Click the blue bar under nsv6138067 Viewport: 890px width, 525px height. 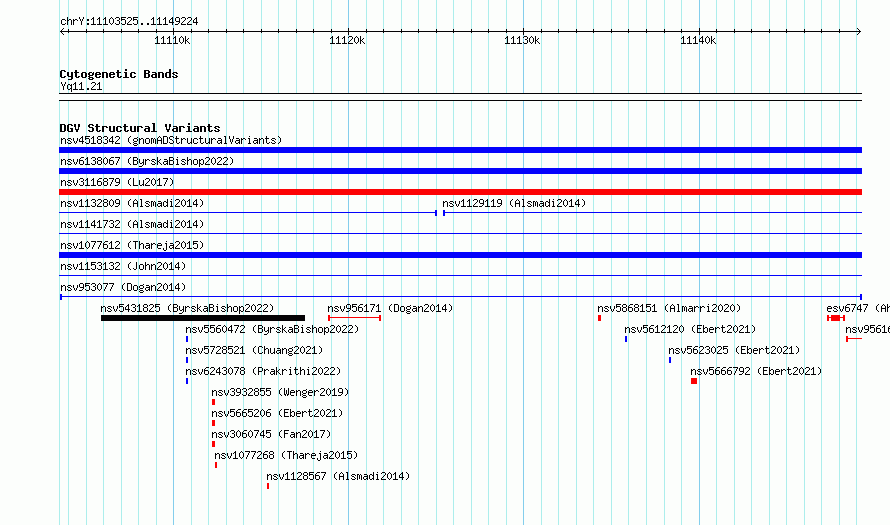point(460,171)
